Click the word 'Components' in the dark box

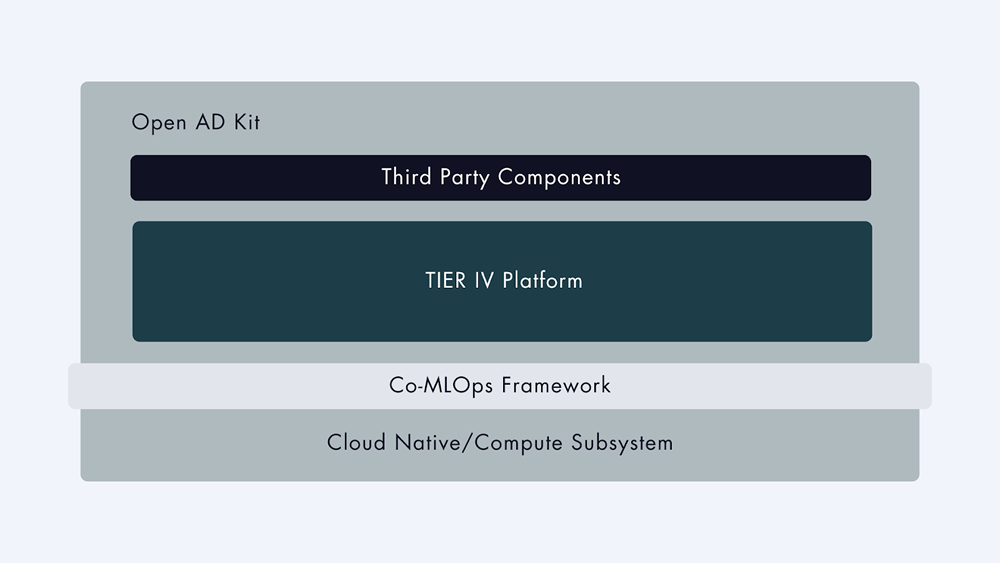559,177
